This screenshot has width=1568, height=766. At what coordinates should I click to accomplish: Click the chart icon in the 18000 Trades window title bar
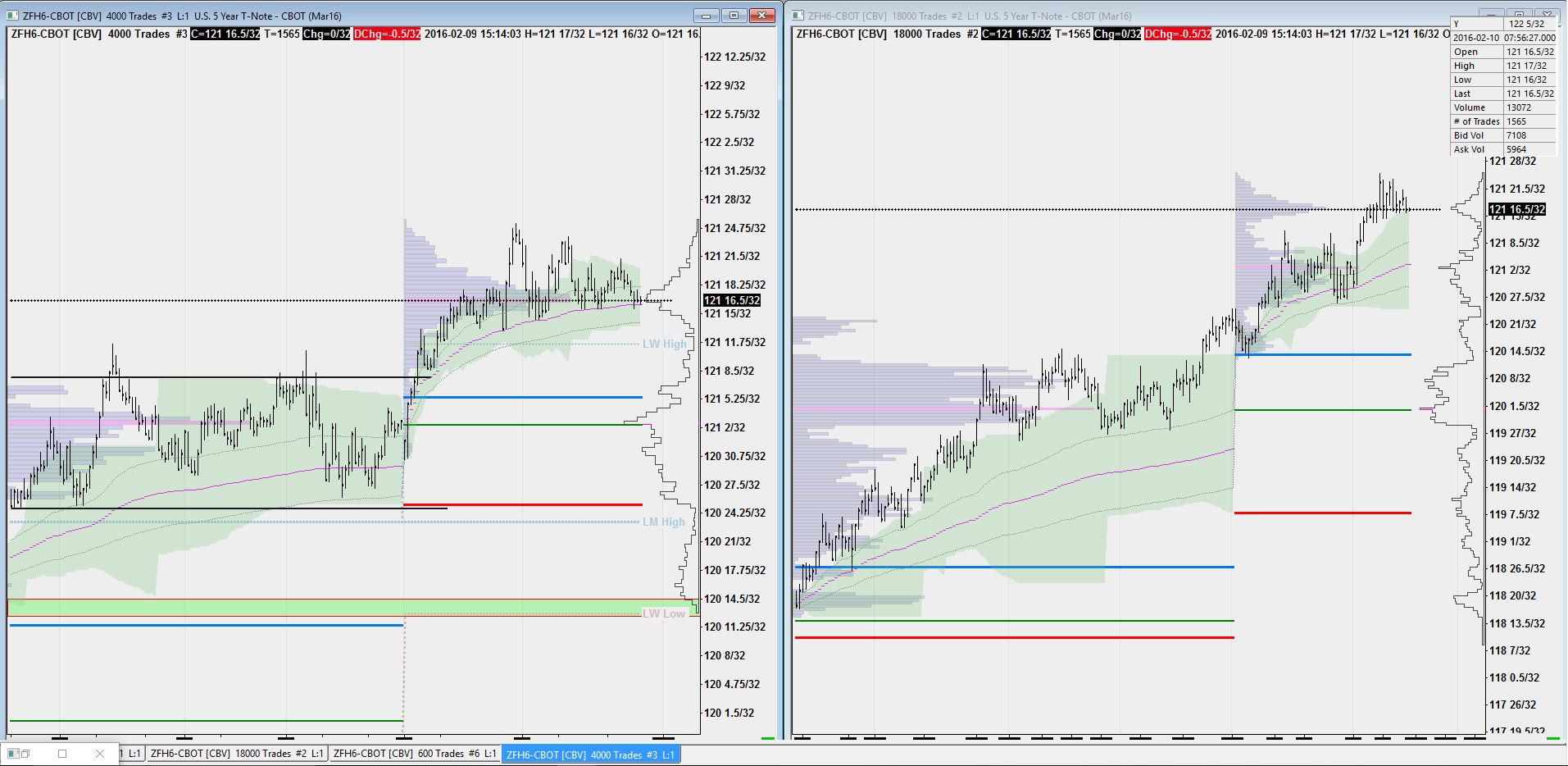coord(798,16)
